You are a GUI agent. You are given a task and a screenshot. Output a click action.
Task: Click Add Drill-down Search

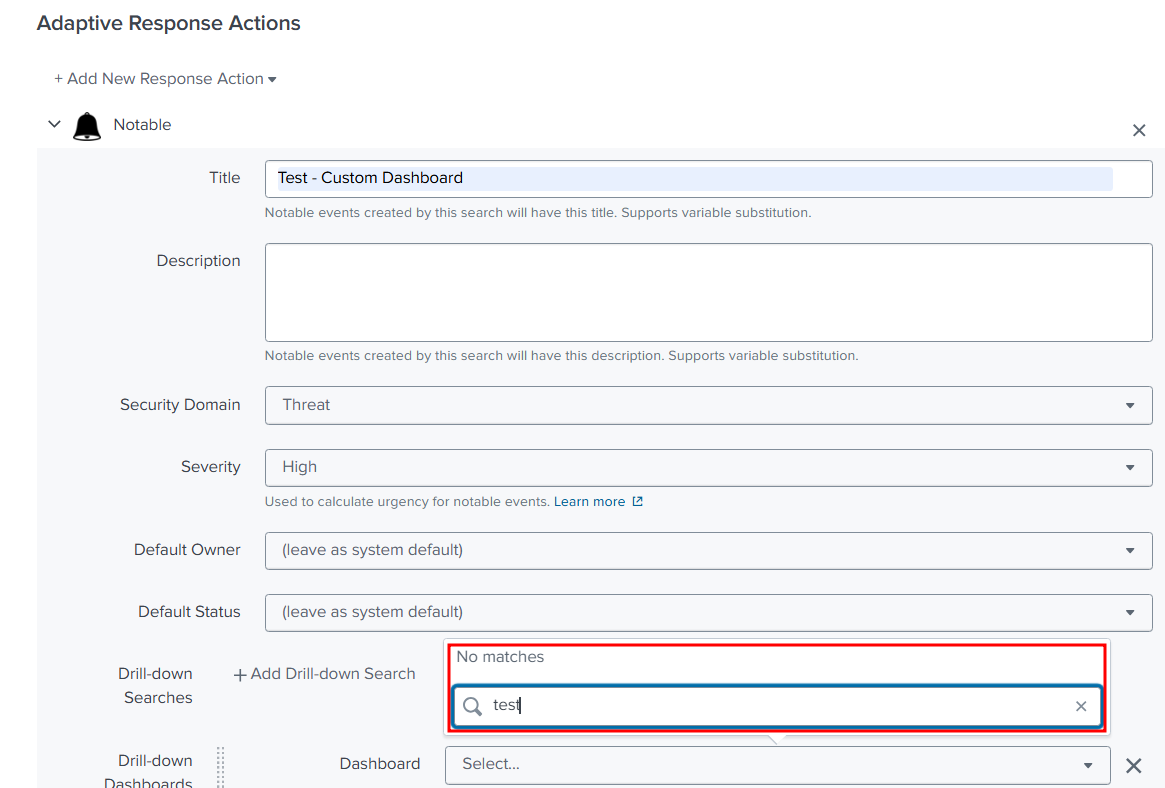324,673
